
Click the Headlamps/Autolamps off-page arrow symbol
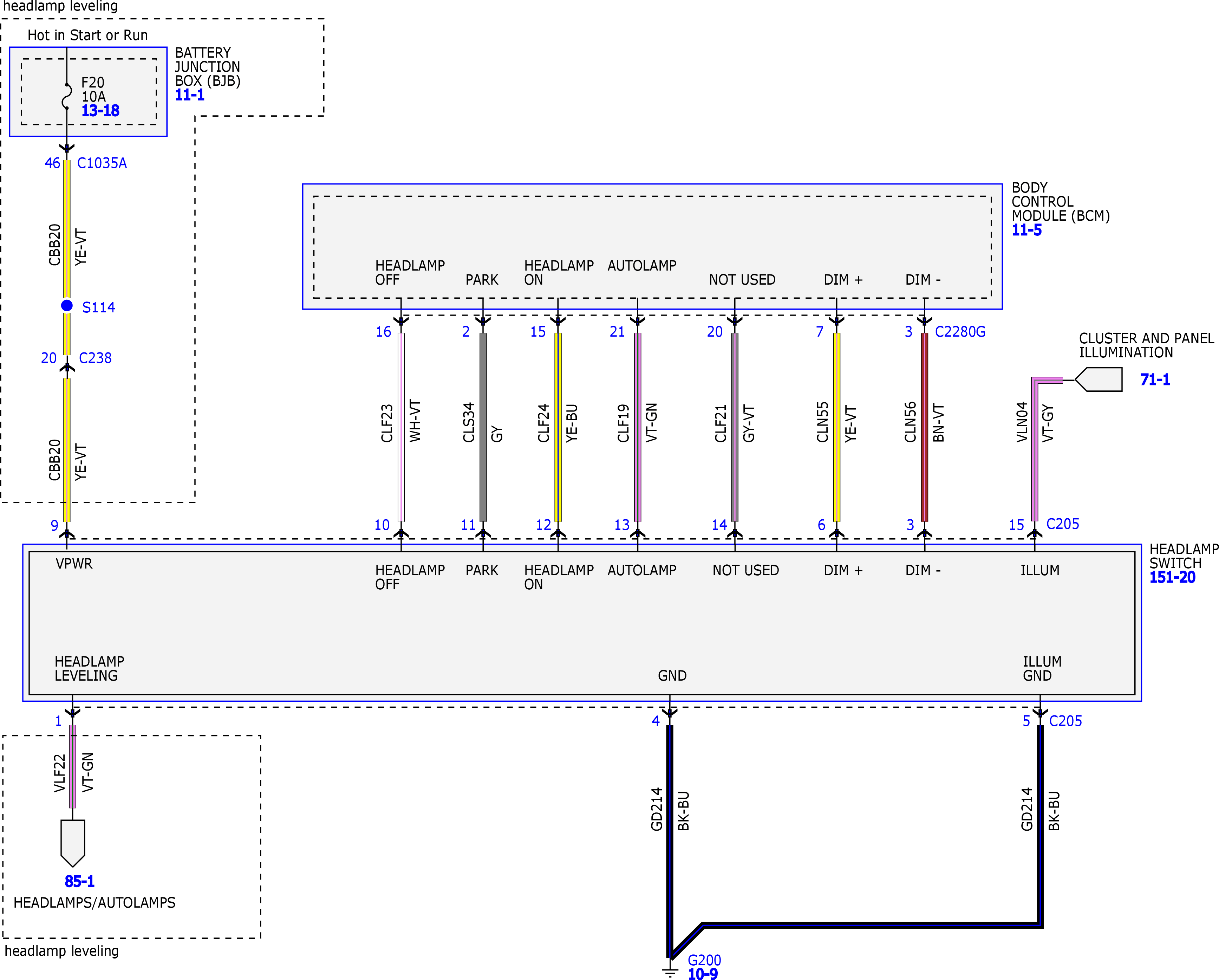coord(73,843)
